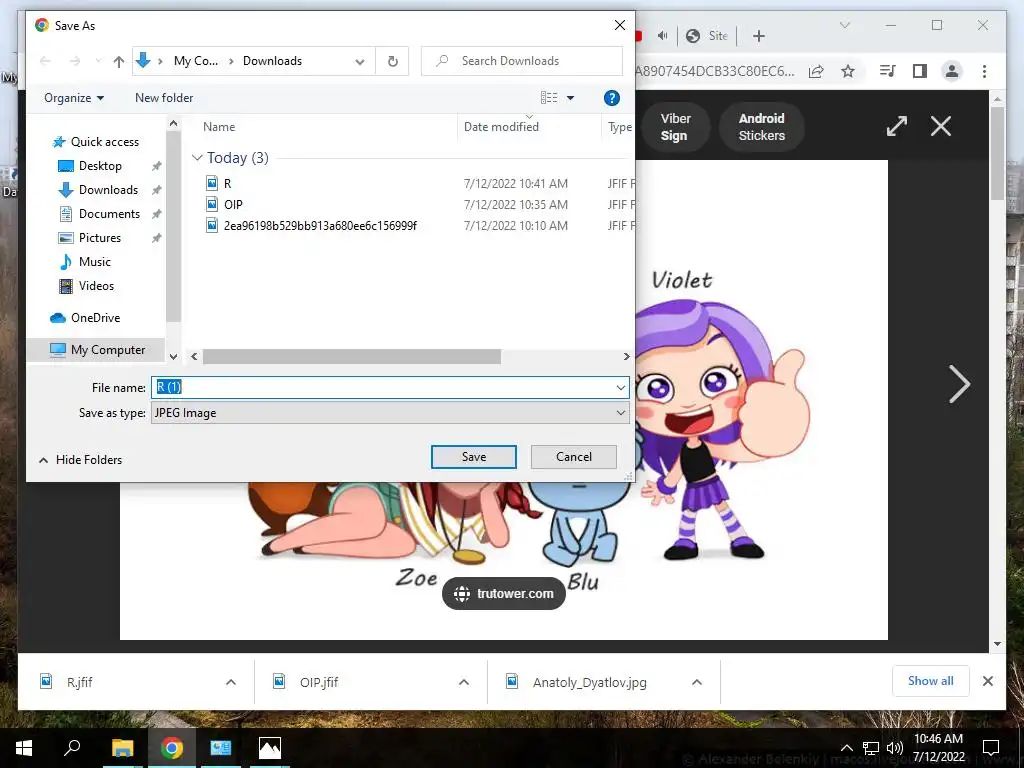
Task: Bookmark this page with the star icon
Action: pyautogui.click(x=848, y=71)
